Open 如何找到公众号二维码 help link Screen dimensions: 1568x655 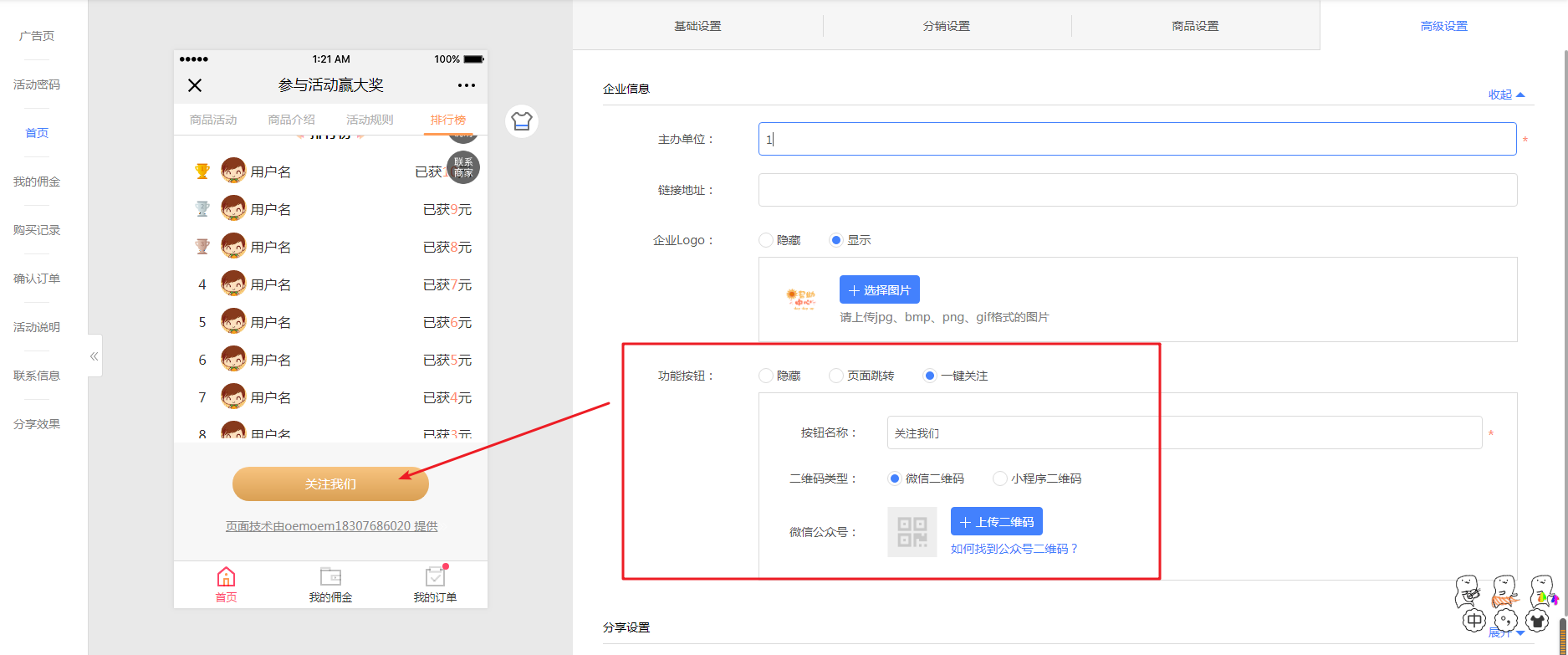(1014, 549)
